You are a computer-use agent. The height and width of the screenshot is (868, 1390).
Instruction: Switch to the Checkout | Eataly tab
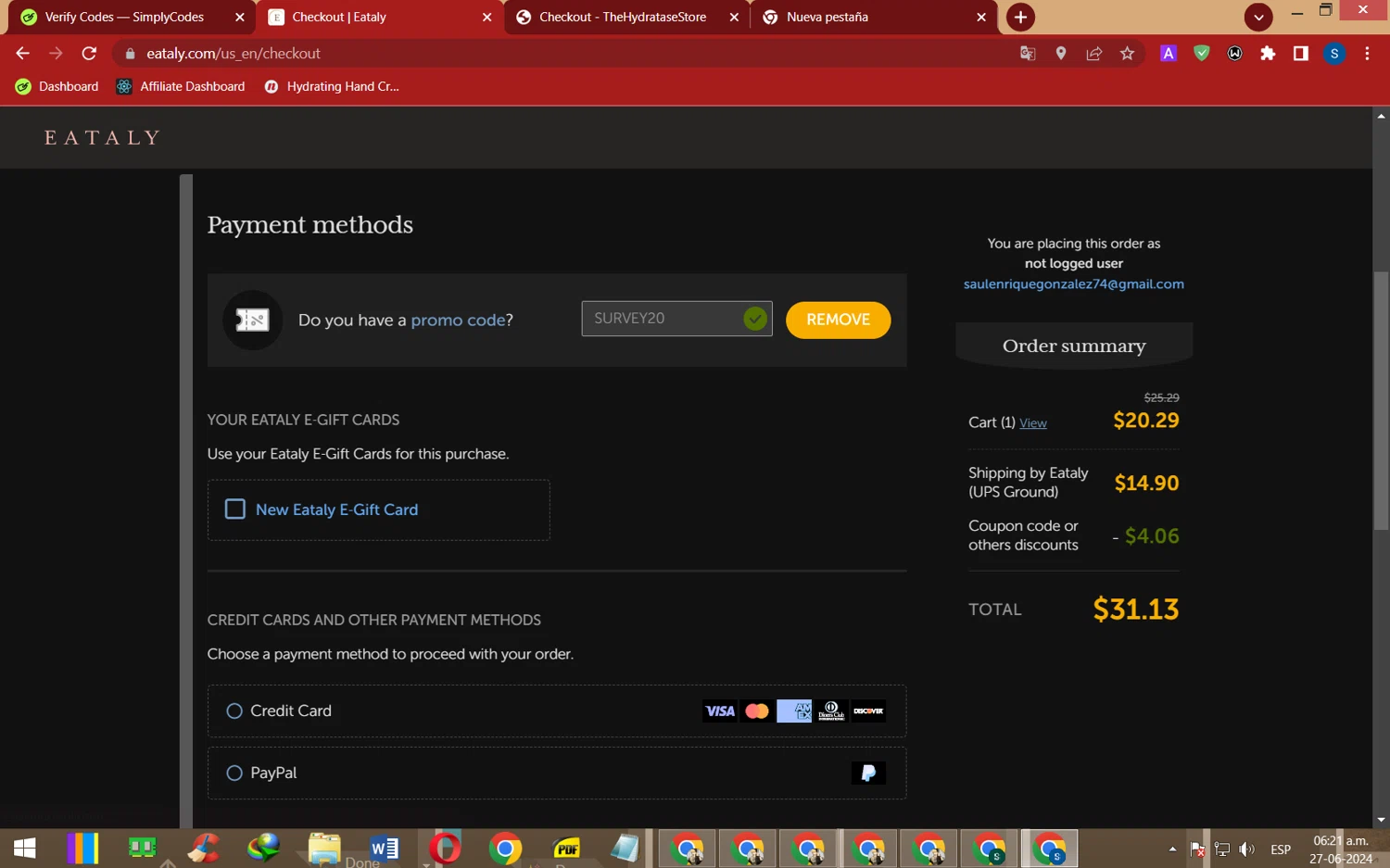coord(379,17)
